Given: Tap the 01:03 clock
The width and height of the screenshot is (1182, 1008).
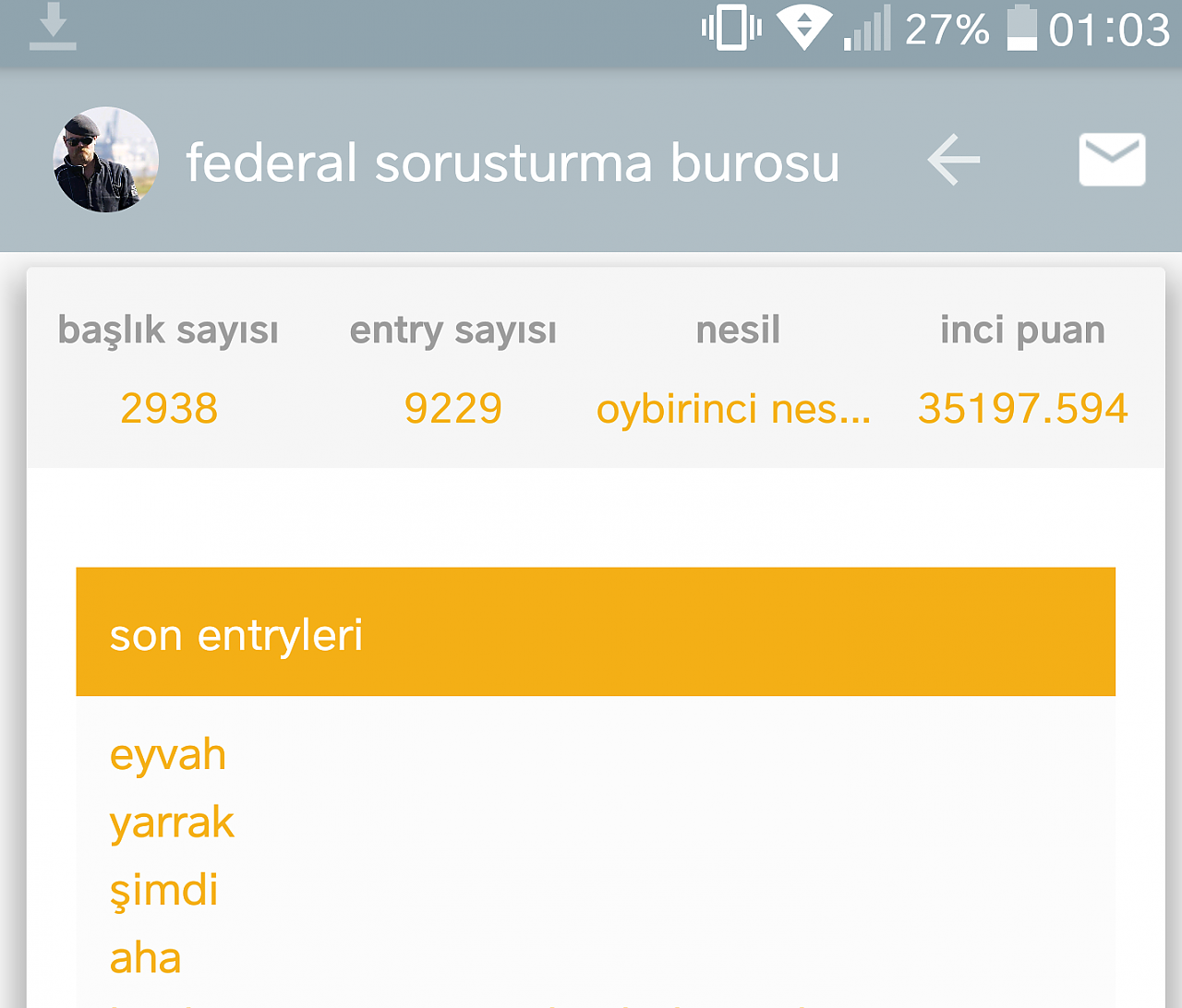Looking at the screenshot, I should pos(1110,30).
